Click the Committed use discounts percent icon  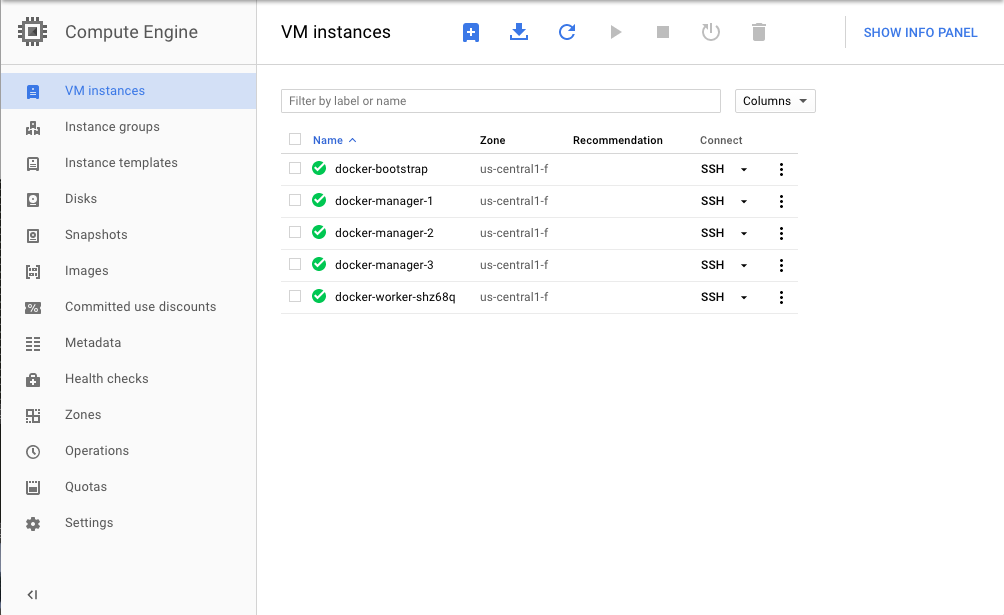[x=33, y=308]
